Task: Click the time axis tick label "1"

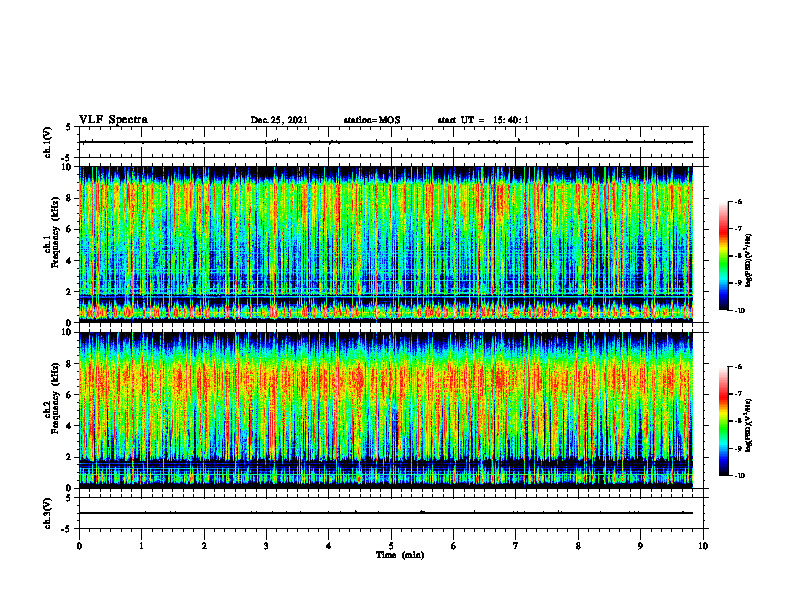Action: click(x=141, y=546)
